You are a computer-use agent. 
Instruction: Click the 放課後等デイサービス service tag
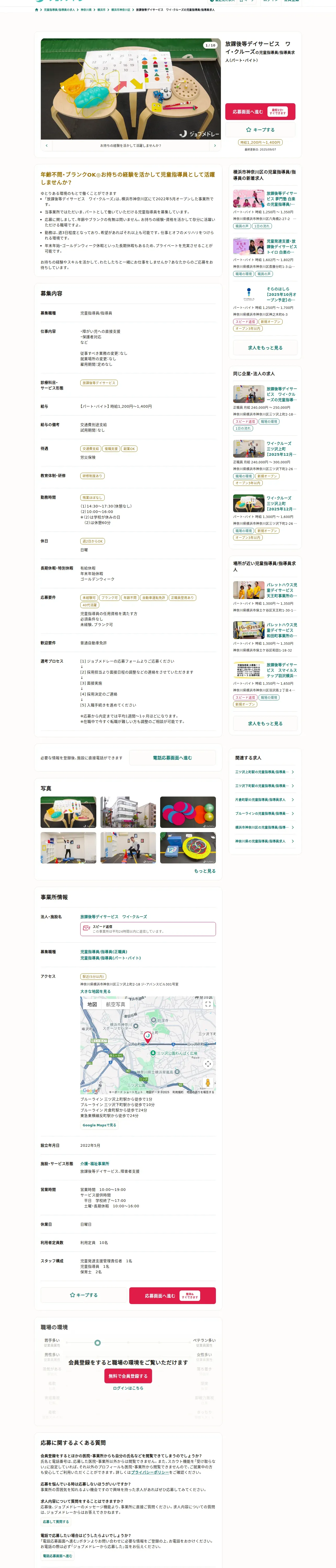click(x=99, y=383)
